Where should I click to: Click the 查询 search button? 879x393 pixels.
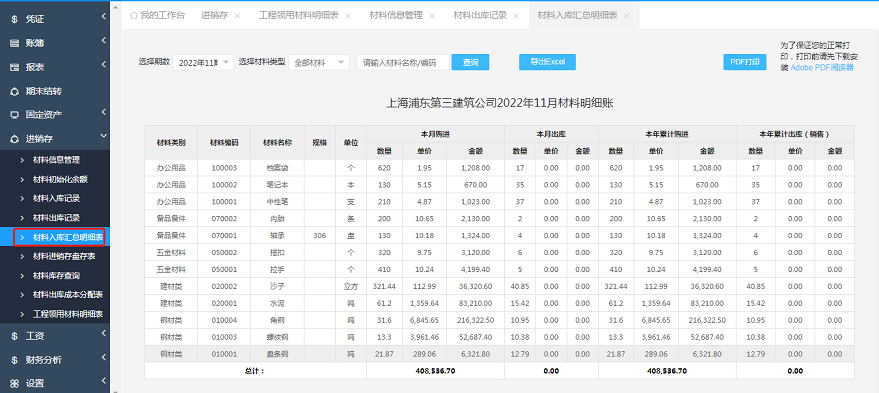click(x=470, y=62)
